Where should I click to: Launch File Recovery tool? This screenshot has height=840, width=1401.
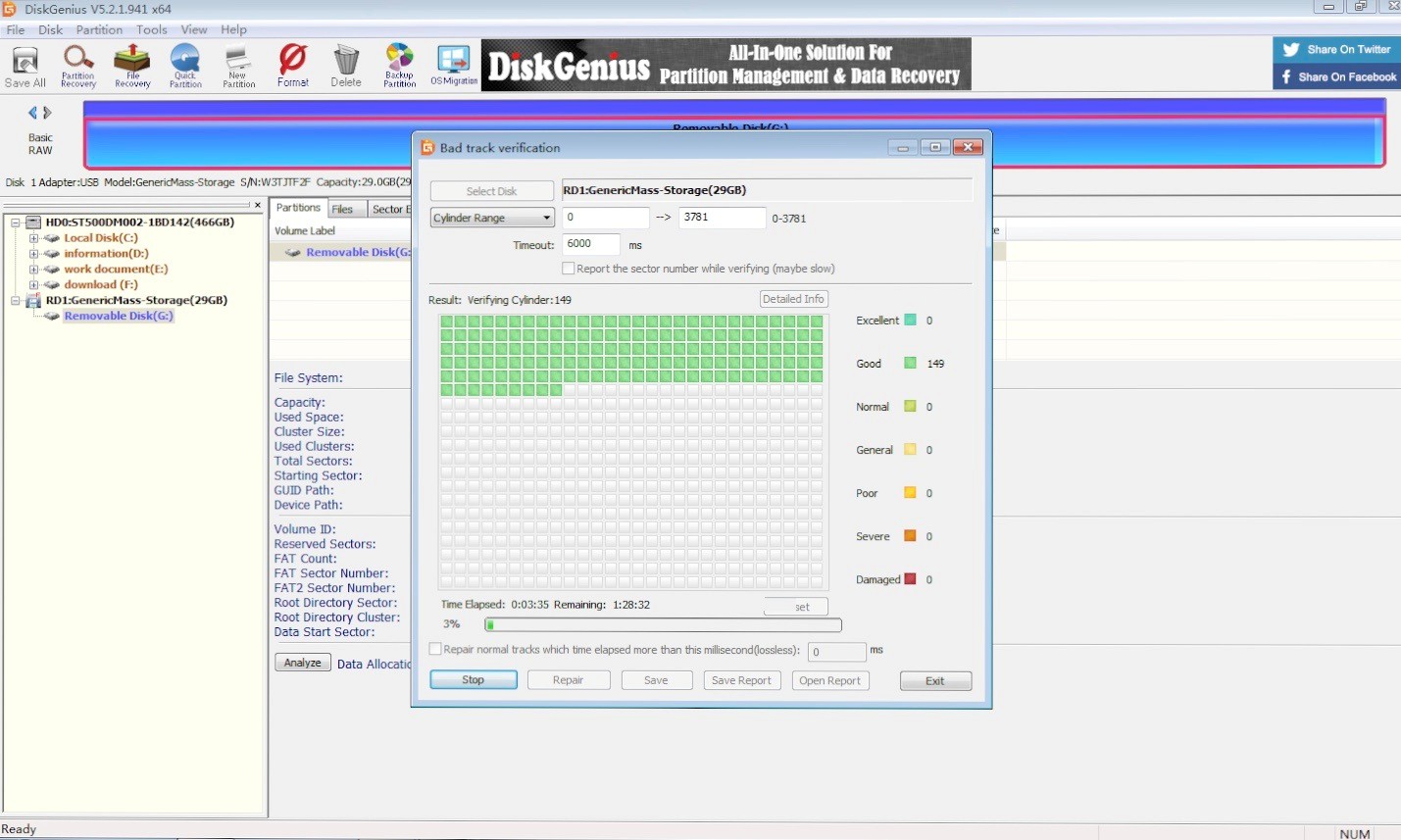point(132,67)
